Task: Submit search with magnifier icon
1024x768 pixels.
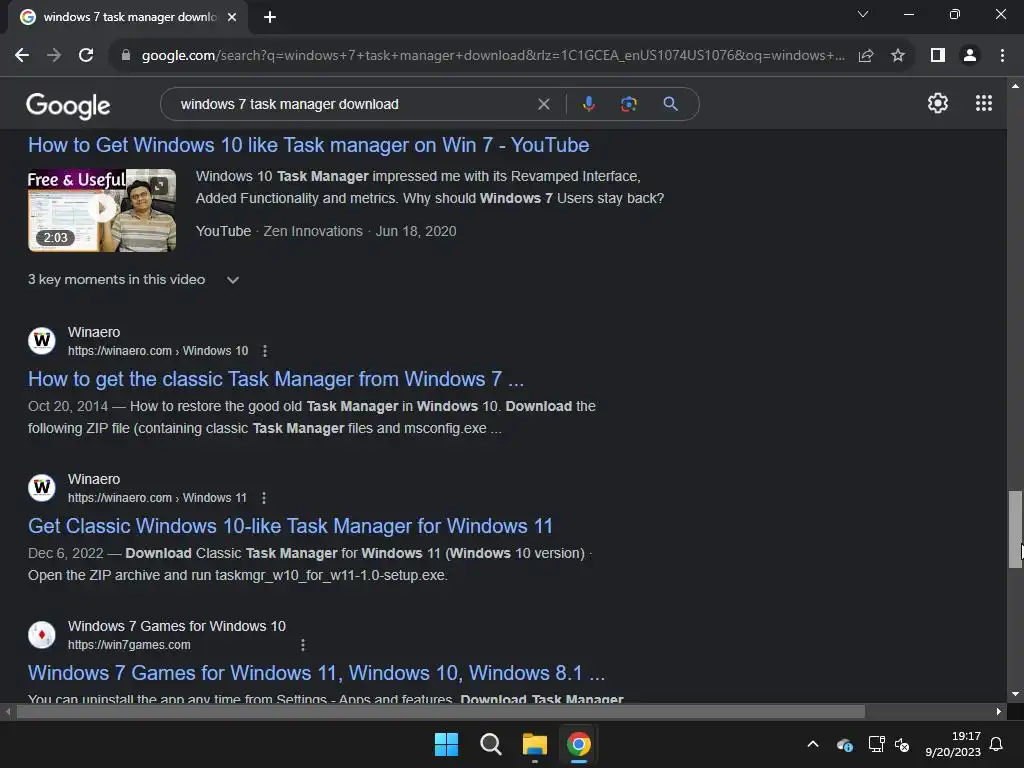Action: point(670,104)
